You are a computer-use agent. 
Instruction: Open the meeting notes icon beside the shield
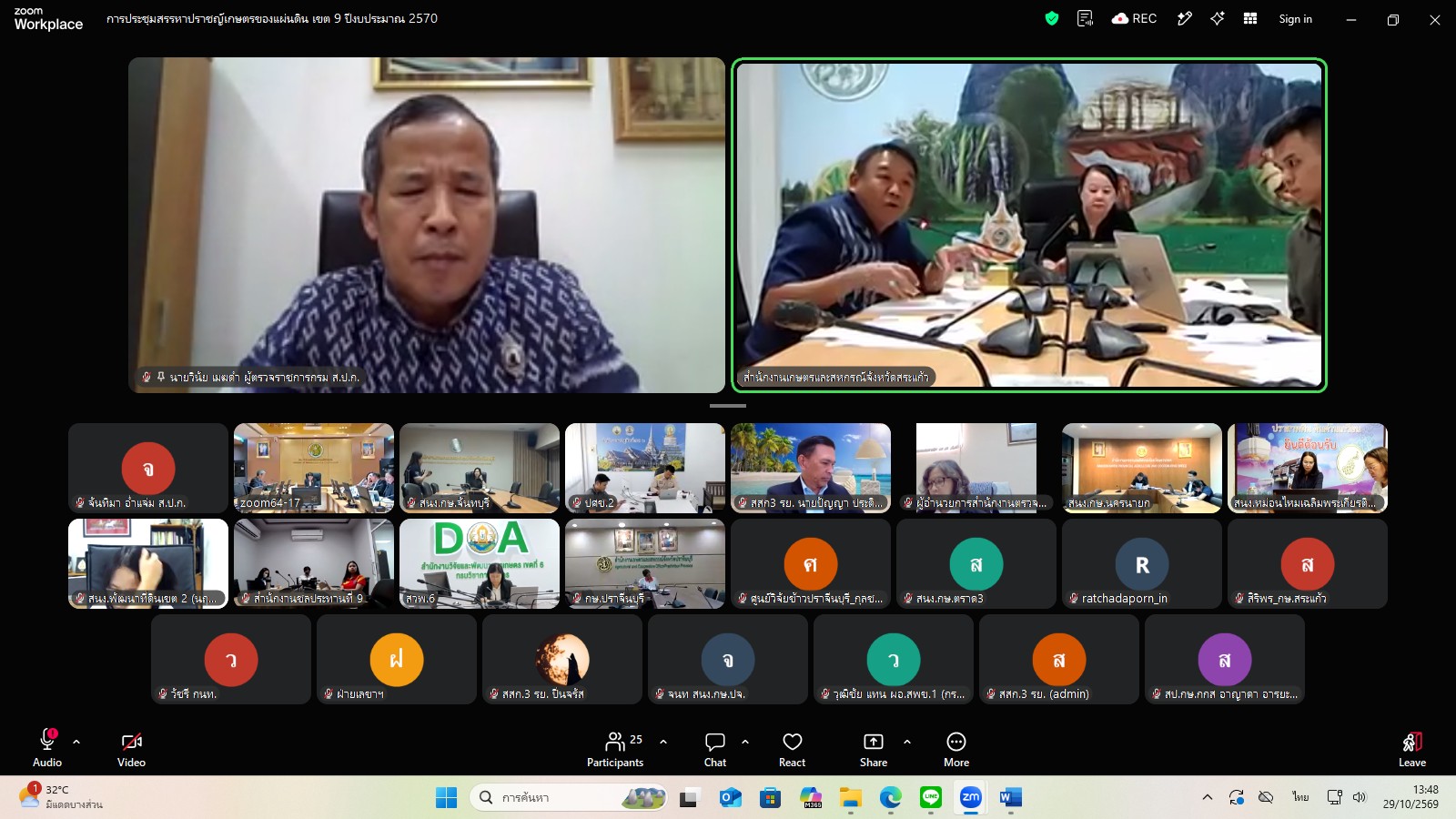pos(1085,18)
